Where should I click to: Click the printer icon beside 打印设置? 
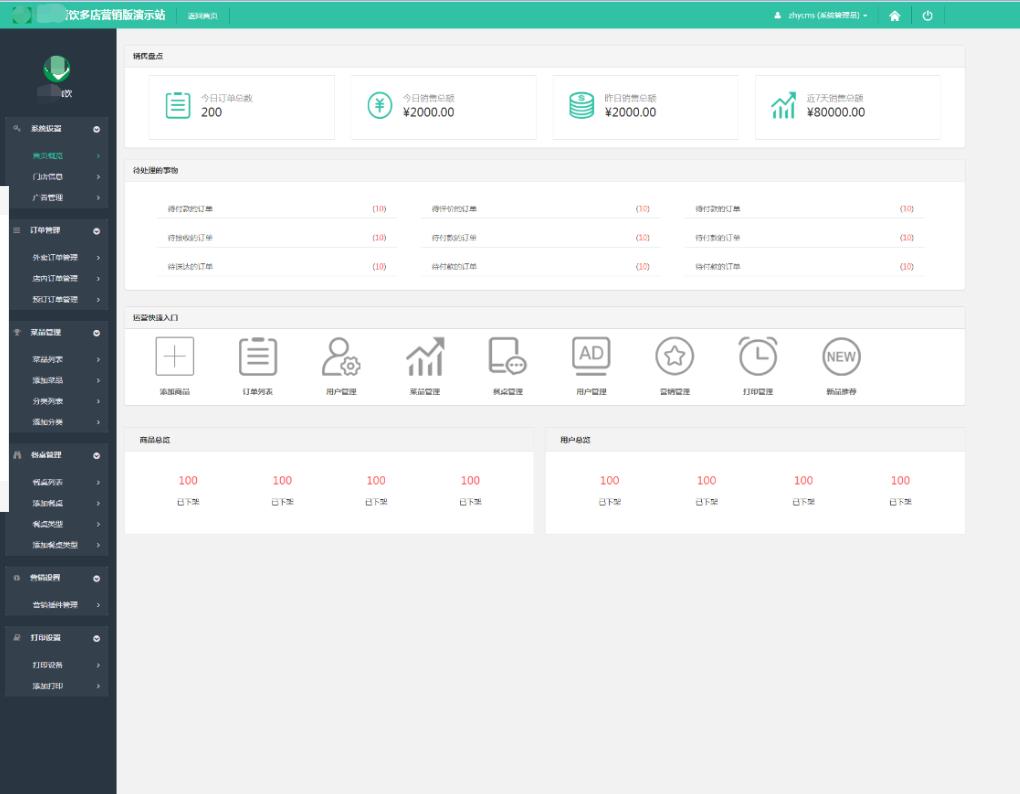coord(17,638)
